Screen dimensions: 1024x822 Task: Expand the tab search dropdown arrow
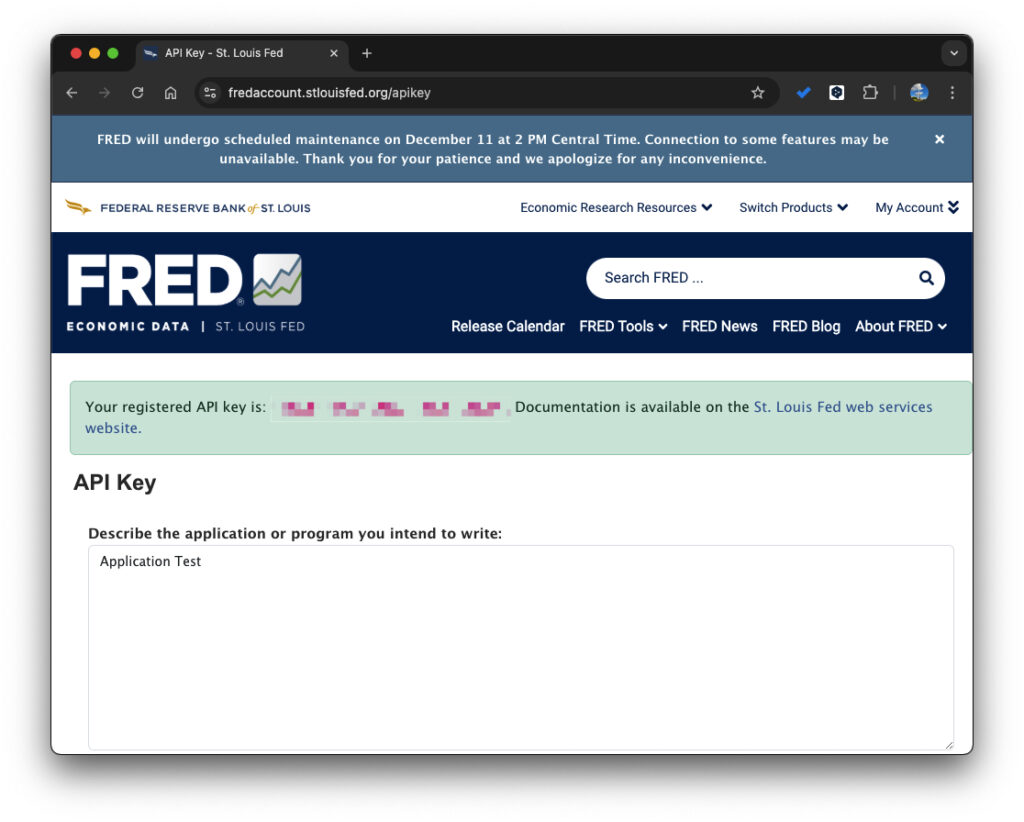pyautogui.click(x=953, y=54)
